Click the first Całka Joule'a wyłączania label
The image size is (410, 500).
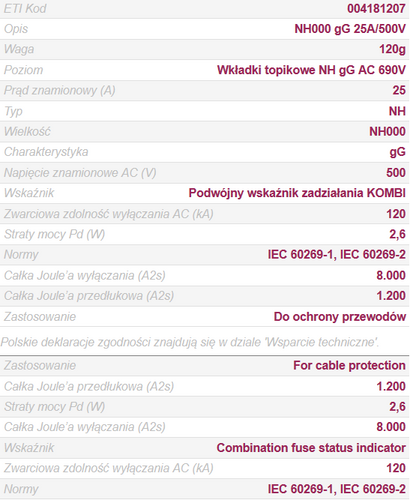(x=85, y=276)
